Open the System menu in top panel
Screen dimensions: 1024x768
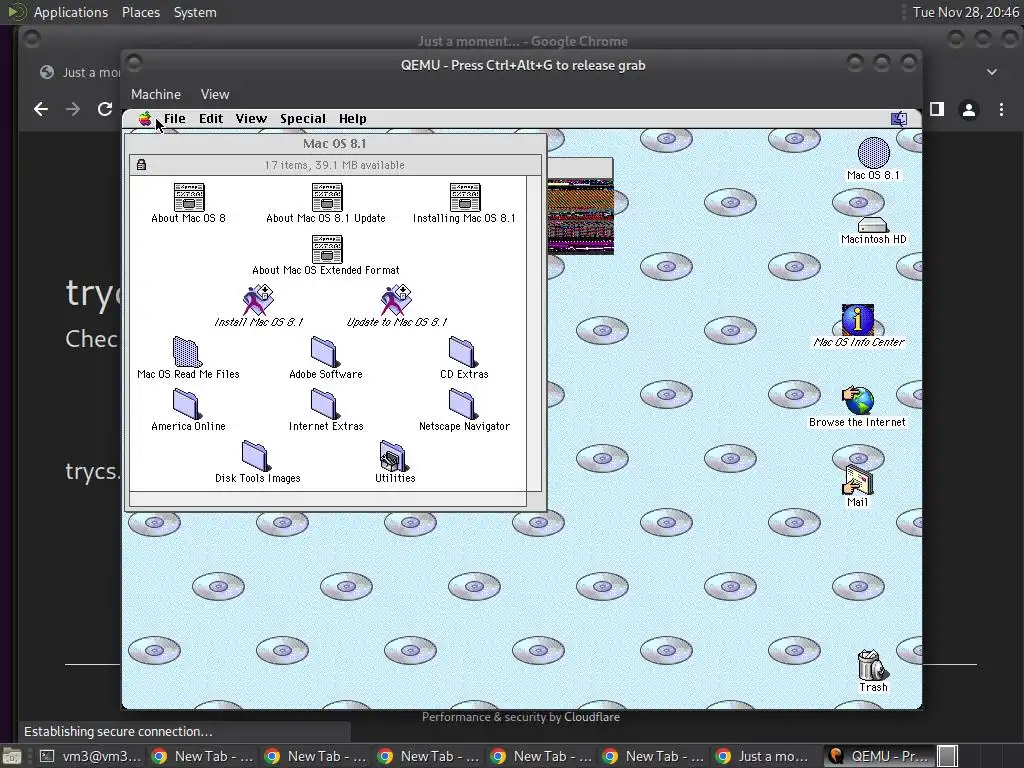(195, 12)
